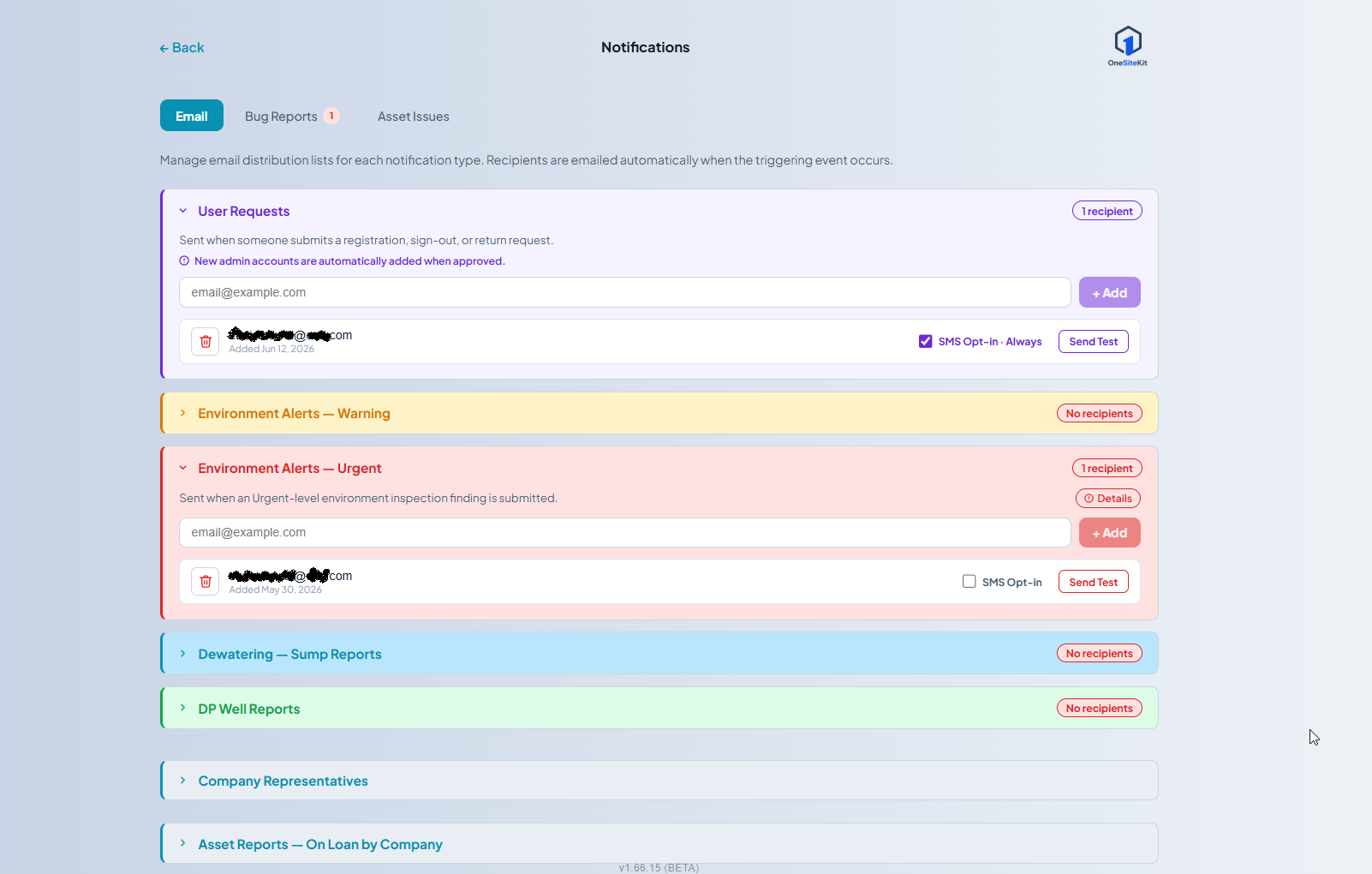Collapse the User Requests section
This screenshot has height=874, width=1372.
pos(183,211)
